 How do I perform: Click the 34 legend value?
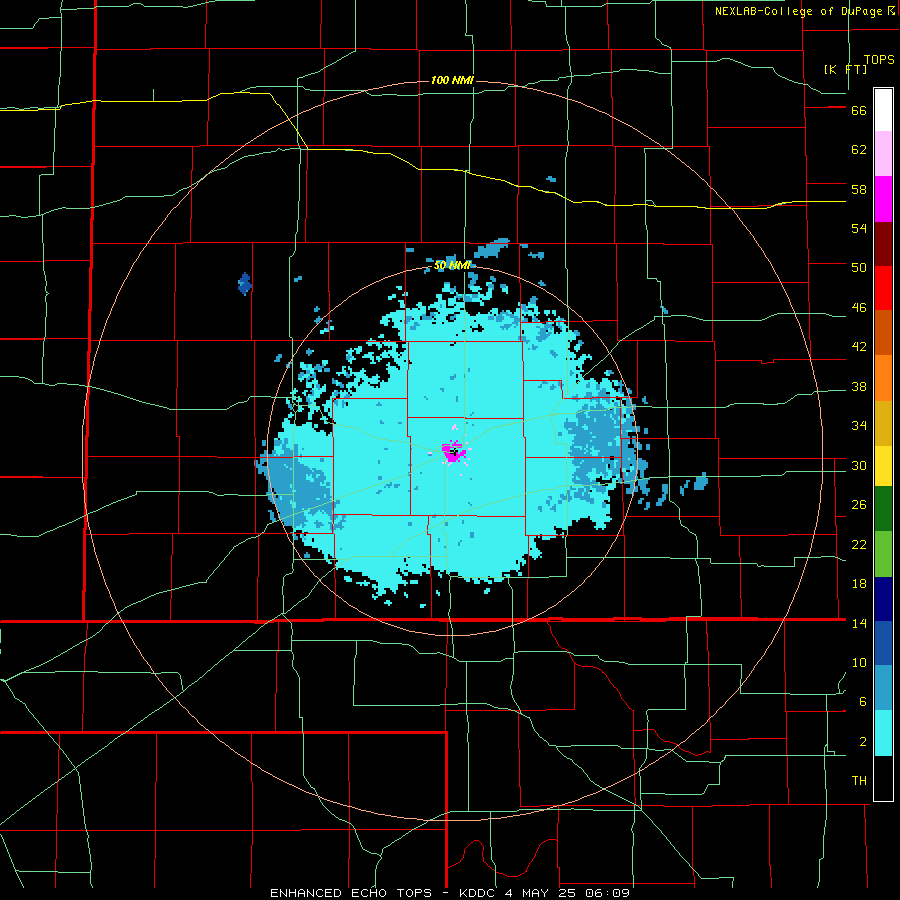(x=859, y=426)
